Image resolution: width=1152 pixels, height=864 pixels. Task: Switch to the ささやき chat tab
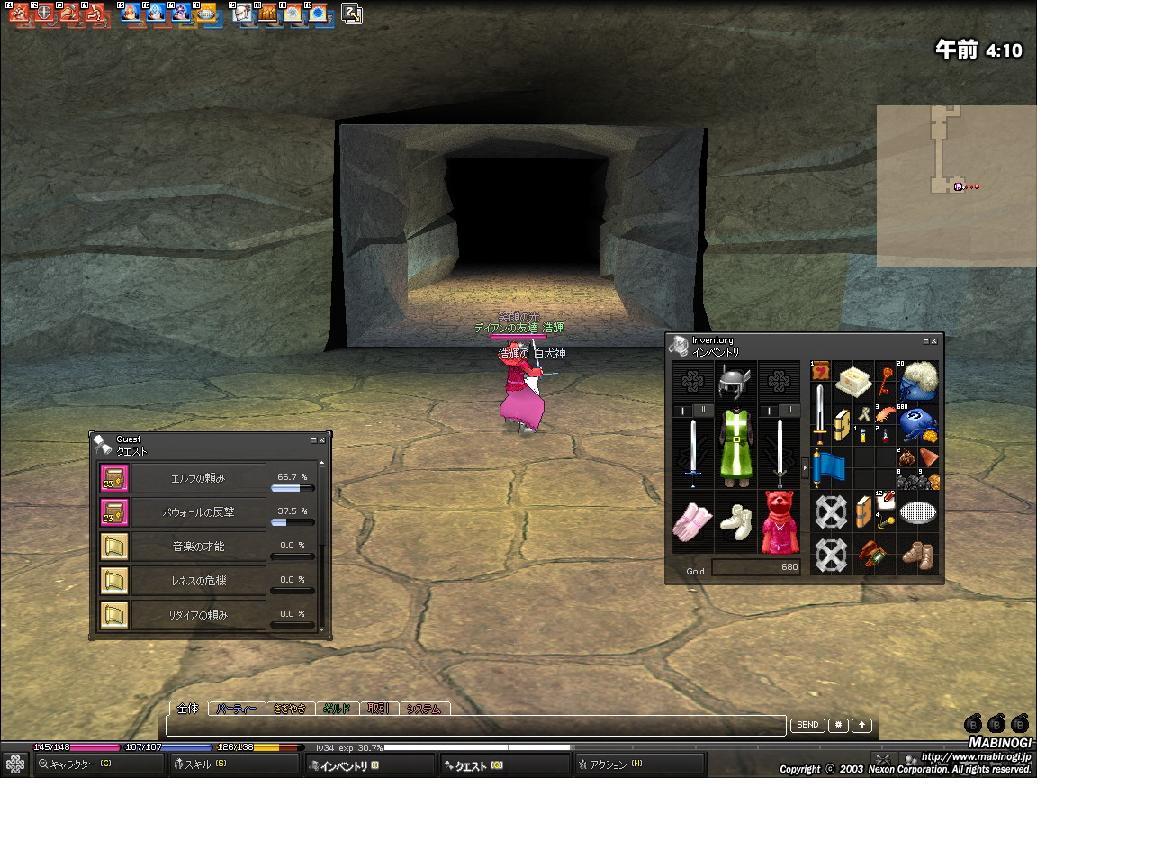pyautogui.click(x=289, y=709)
